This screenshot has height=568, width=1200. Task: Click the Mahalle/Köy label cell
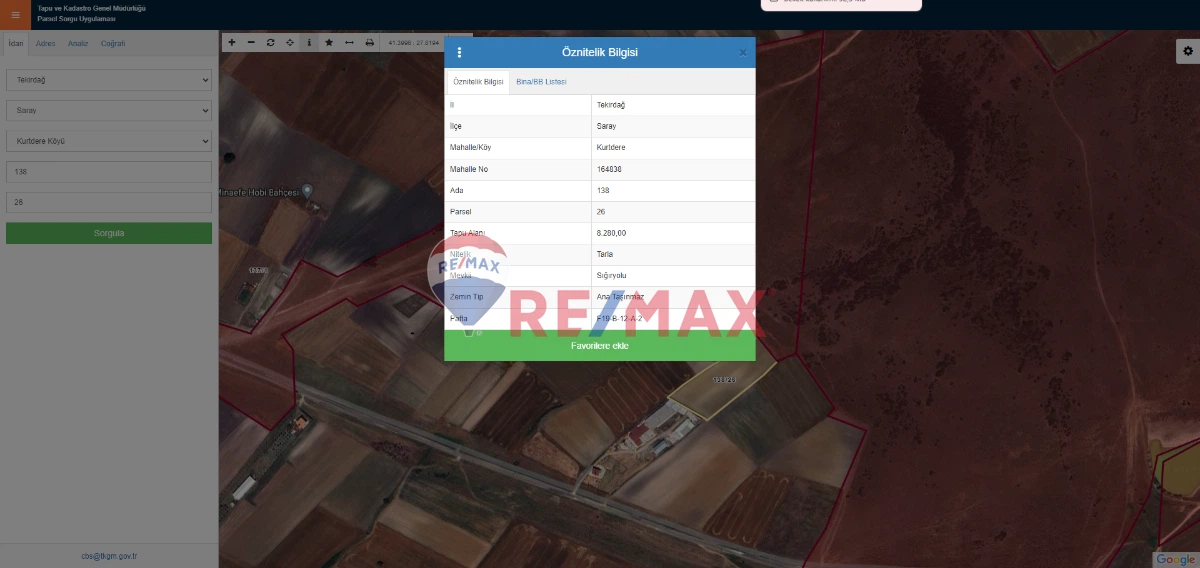(x=518, y=148)
